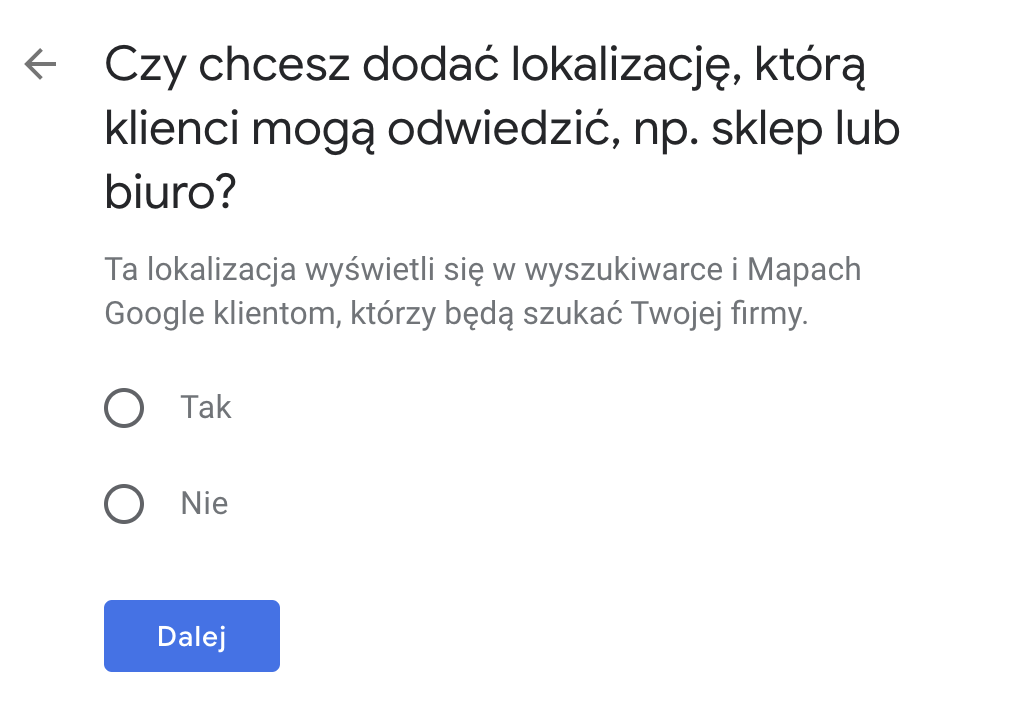Click the Tak option label text
This screenshot has width=1020, height=710.
[206, 408]
